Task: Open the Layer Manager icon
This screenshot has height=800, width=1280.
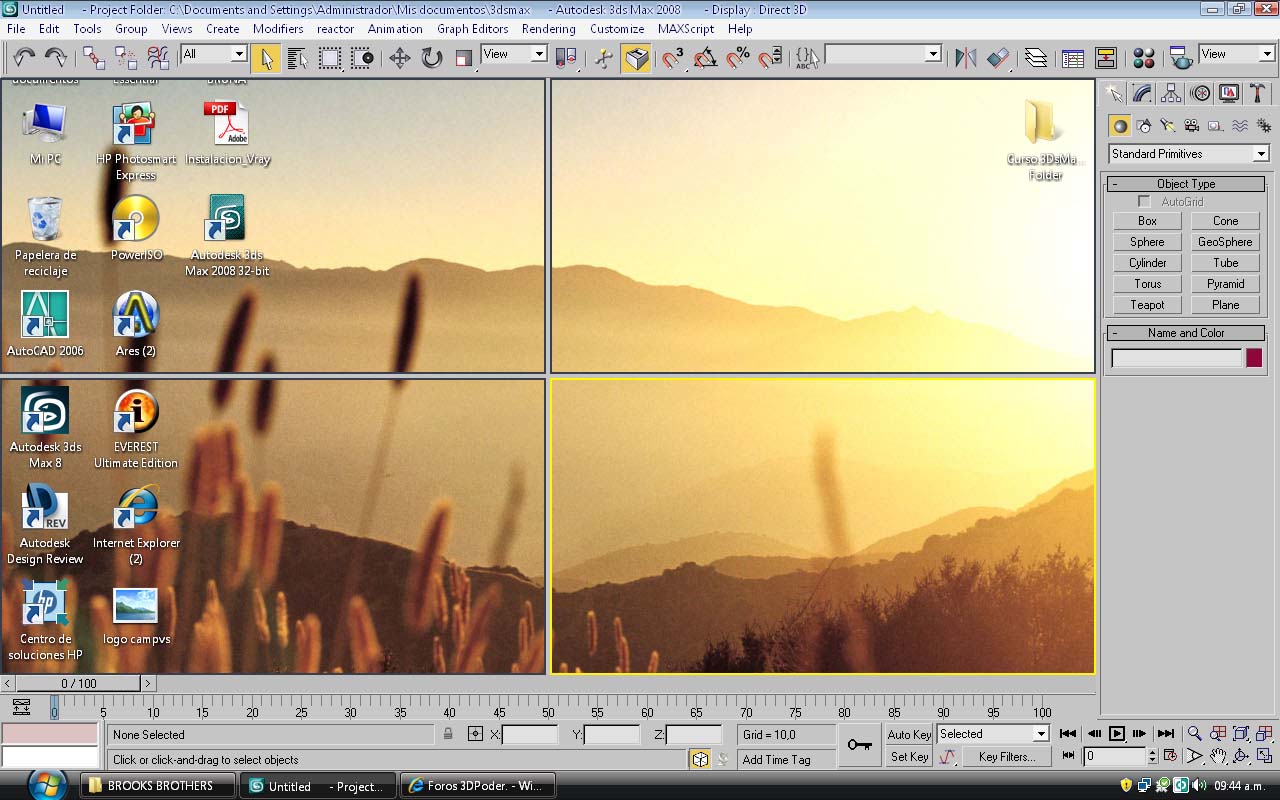Action: pos(1036,58)
